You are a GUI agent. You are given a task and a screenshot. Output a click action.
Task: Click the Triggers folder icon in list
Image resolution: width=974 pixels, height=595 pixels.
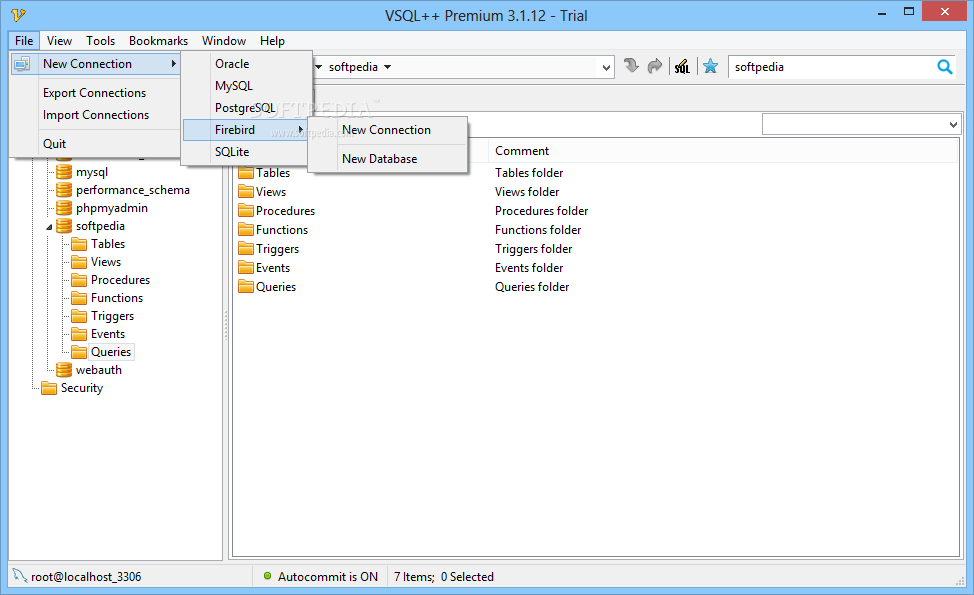[246, 249]
